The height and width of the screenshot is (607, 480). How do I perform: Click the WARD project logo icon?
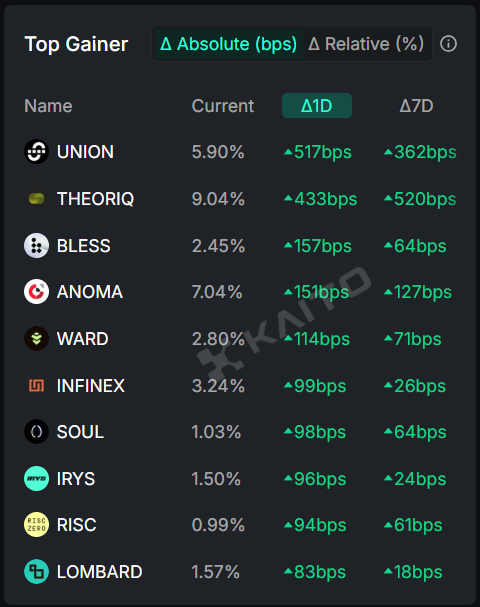click(36, 339)
